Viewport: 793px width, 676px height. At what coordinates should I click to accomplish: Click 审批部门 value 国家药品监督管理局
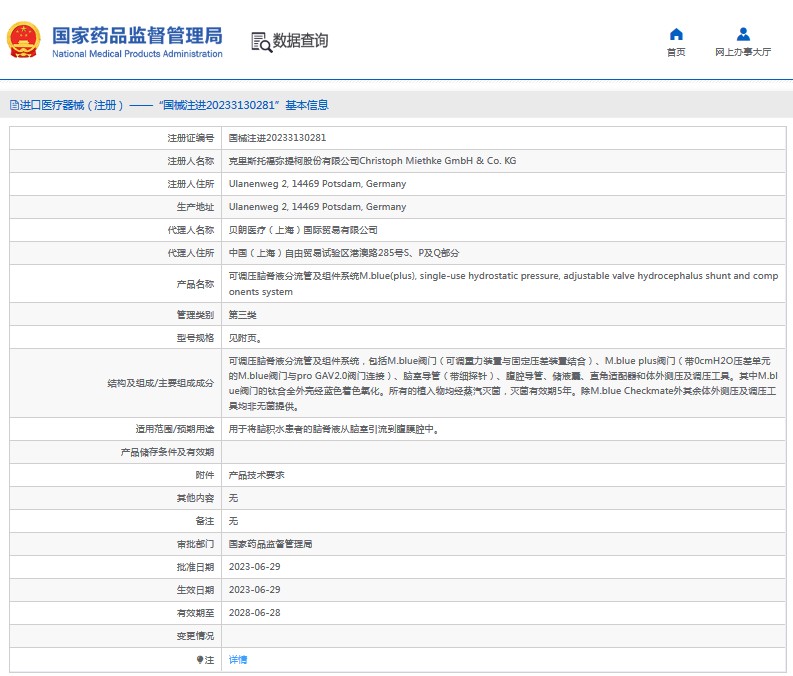coord(270,544)
